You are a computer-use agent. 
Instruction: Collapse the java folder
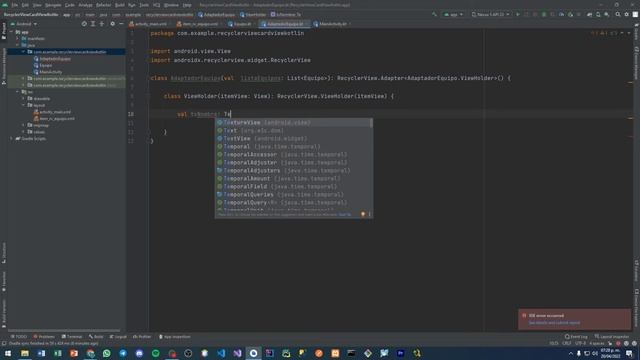(18, 45)
